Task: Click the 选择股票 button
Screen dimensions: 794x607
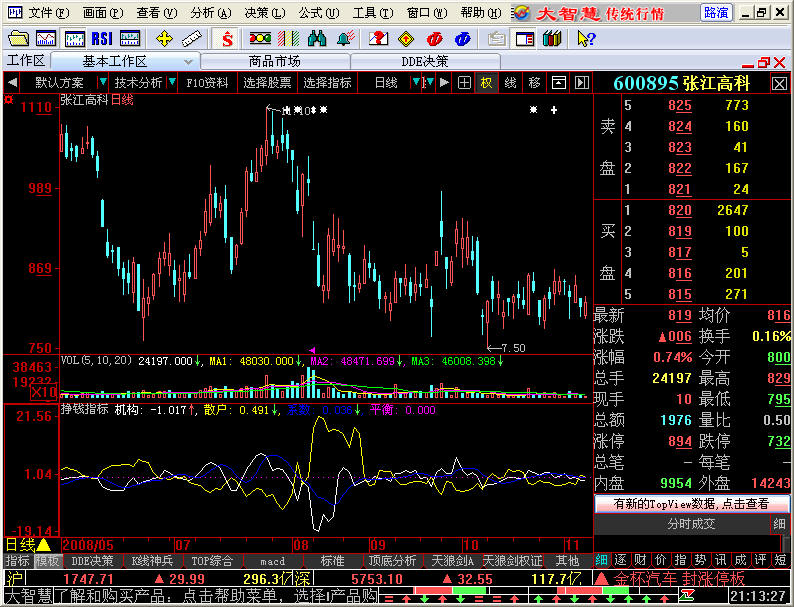Action: coord(267,83)
